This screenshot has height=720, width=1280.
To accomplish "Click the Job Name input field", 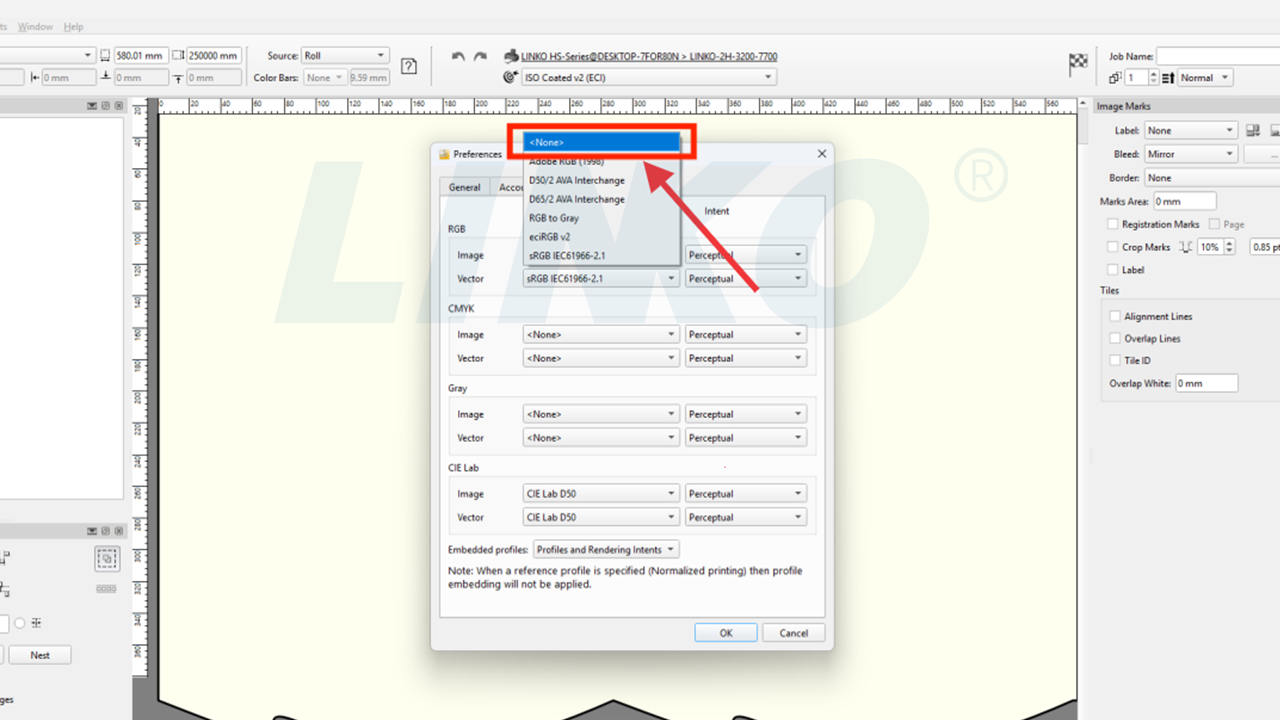I will pyautogui.click(x=1218, y=57).
